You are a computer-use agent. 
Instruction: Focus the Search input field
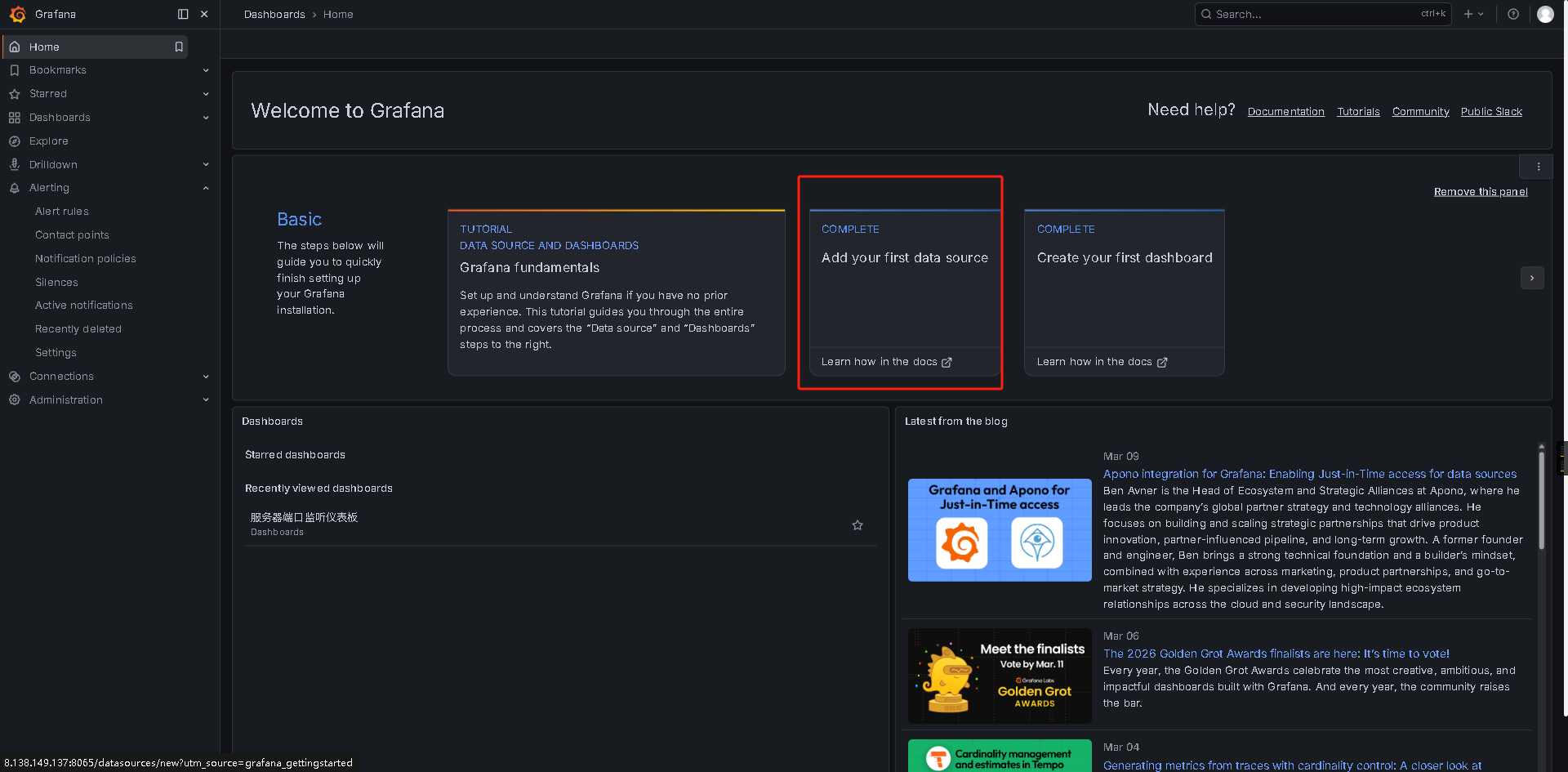pos(1323,14)
